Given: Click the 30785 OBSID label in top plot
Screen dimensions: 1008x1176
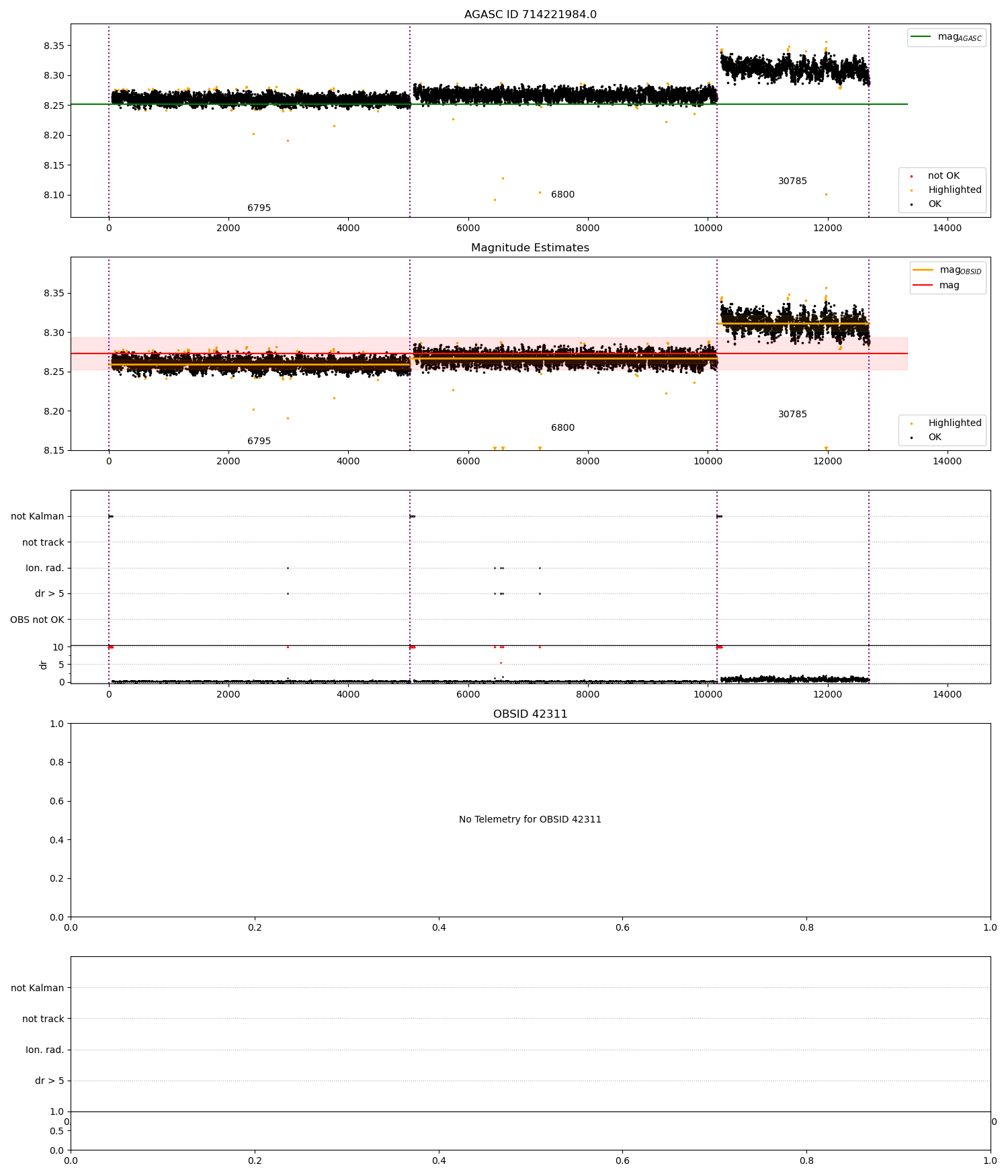Looking at the screenshot, I should 793,181.
